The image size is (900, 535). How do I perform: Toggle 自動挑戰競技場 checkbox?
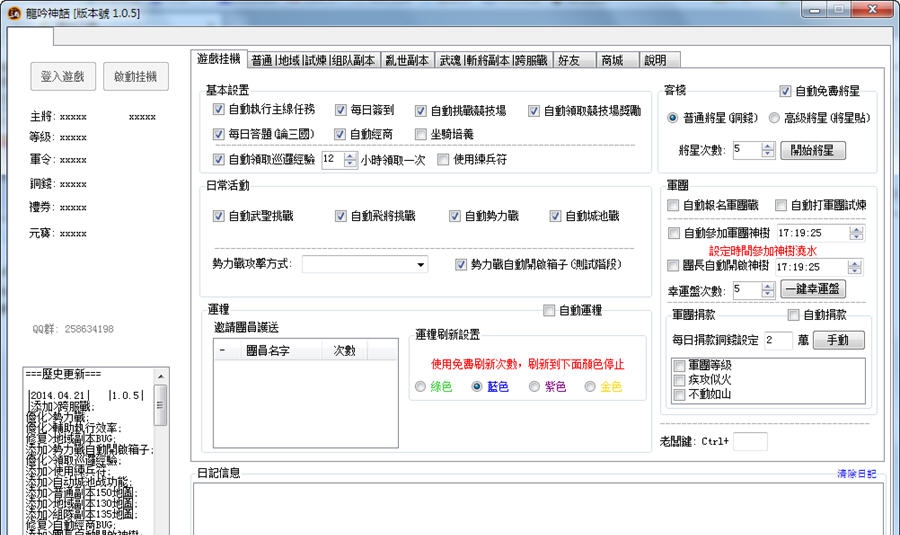point(421,110)
